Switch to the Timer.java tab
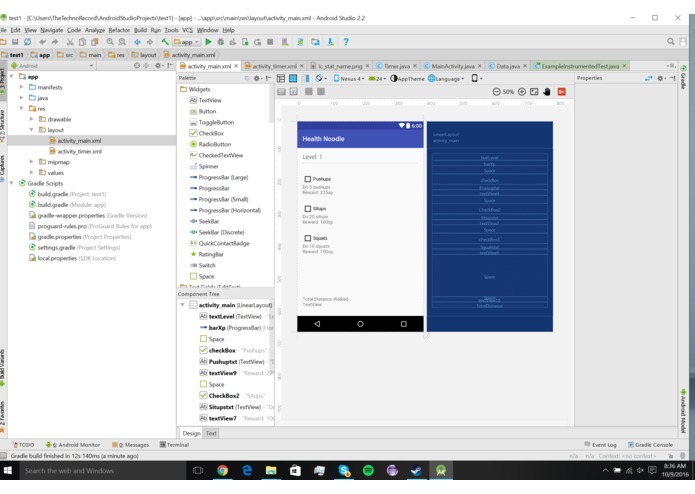 point(396,66)
